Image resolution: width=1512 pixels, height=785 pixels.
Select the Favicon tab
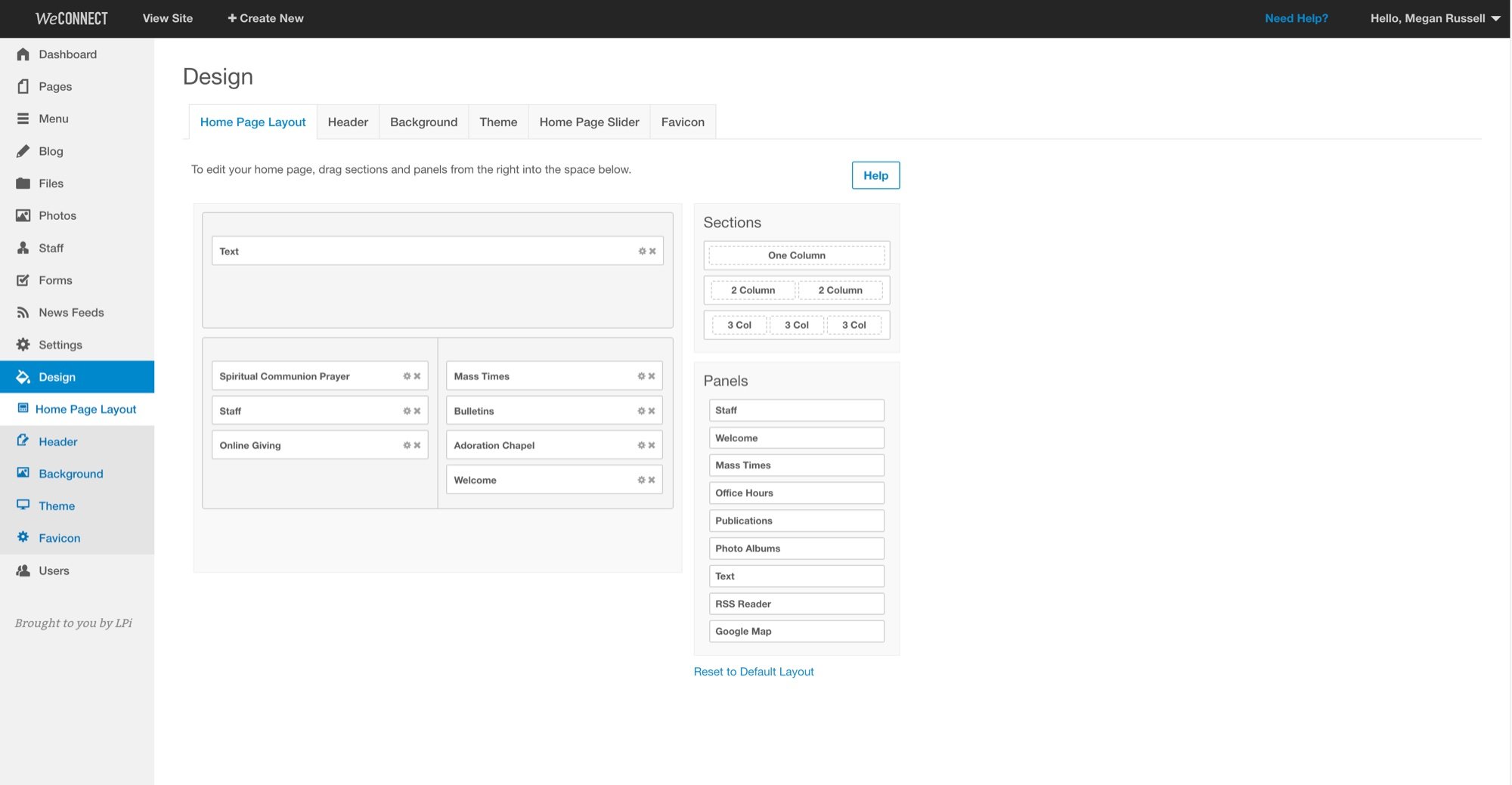pos(683,122)
